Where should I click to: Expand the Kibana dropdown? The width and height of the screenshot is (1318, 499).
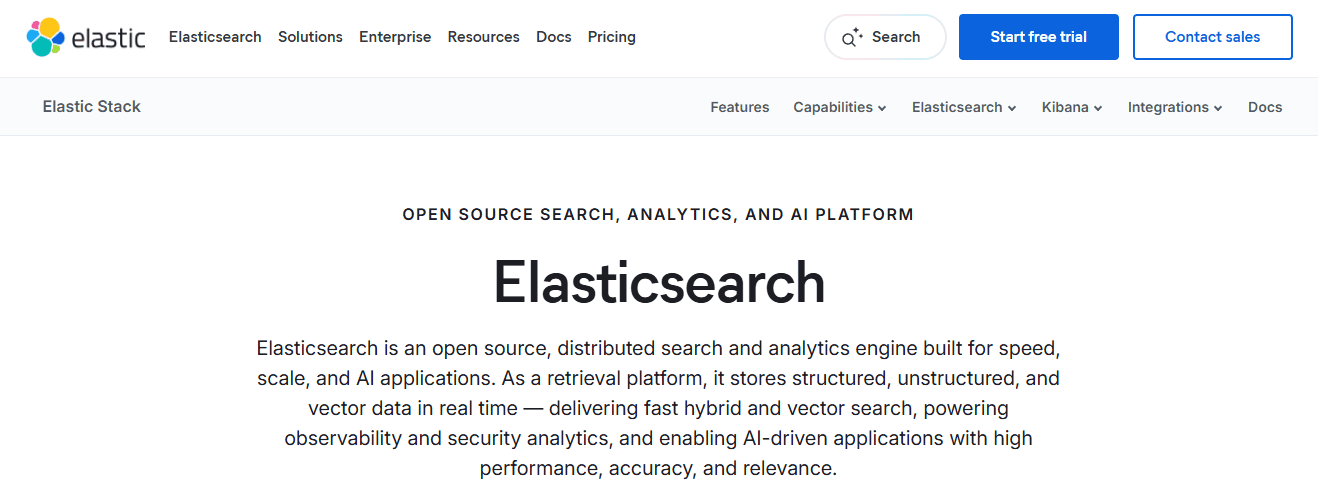[x=1072, y=107]
